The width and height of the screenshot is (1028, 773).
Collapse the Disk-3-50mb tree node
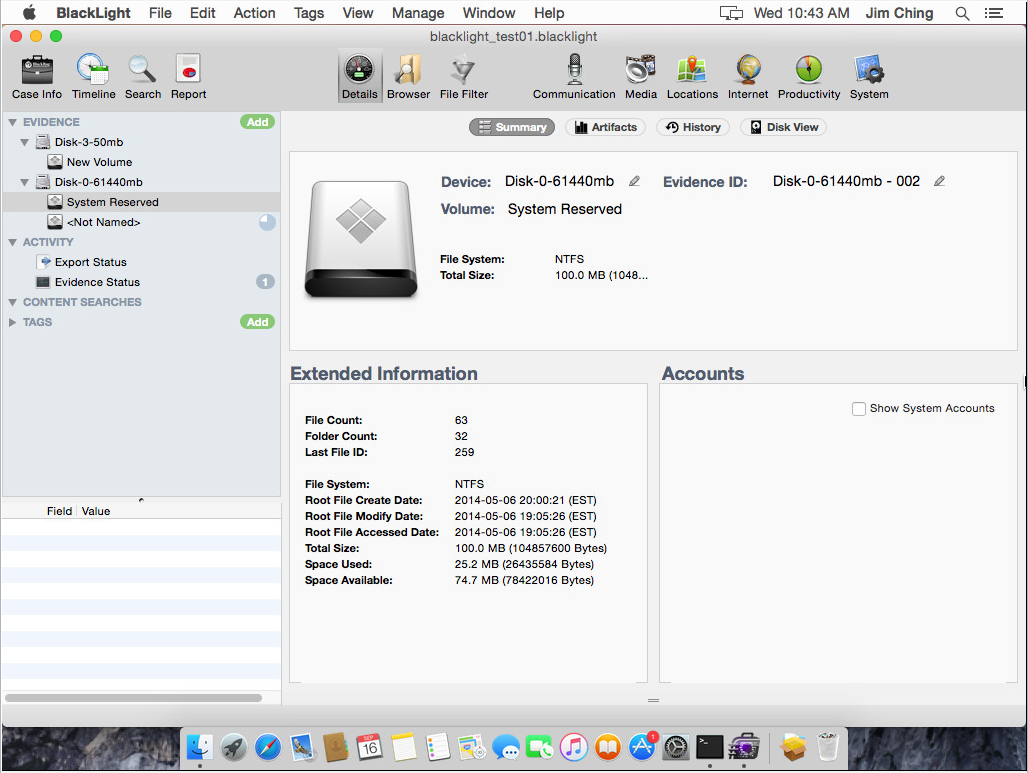[24, 142]
